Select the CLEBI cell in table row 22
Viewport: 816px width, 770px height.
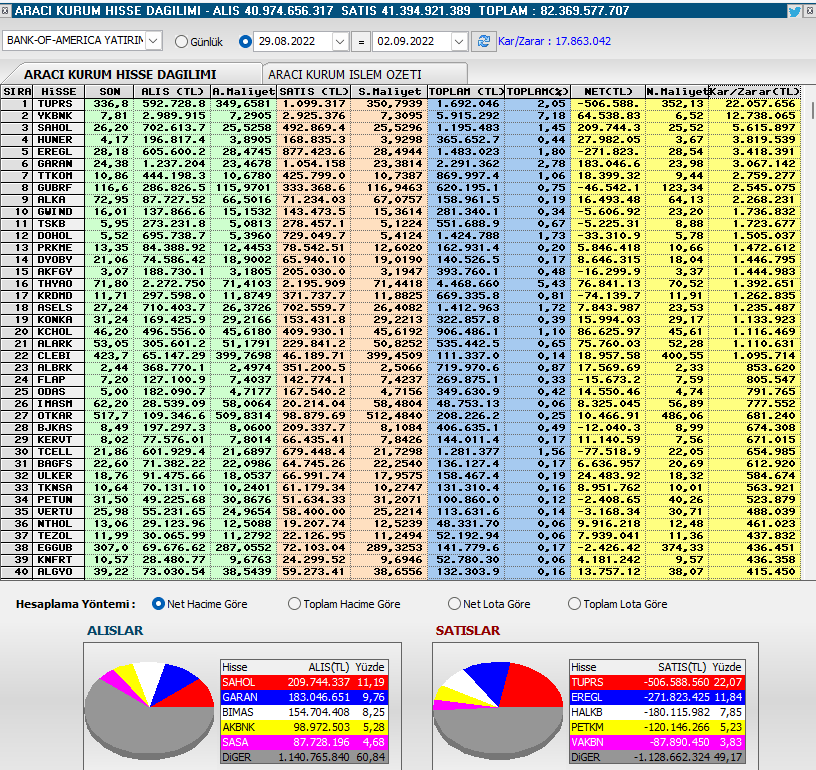[59, 356]
